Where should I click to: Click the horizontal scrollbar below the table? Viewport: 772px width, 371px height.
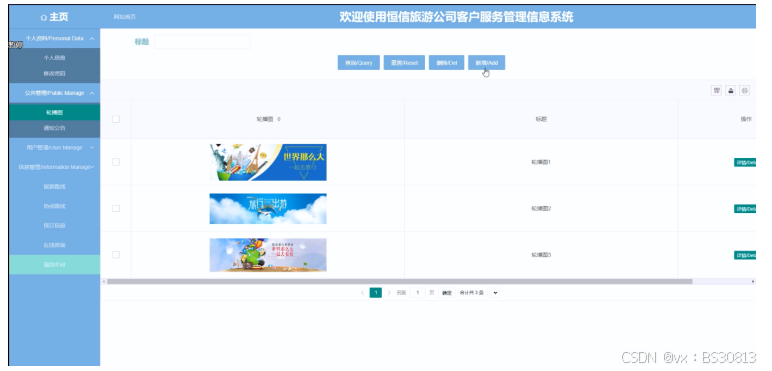pyautogui.click(x=399, y=281)
